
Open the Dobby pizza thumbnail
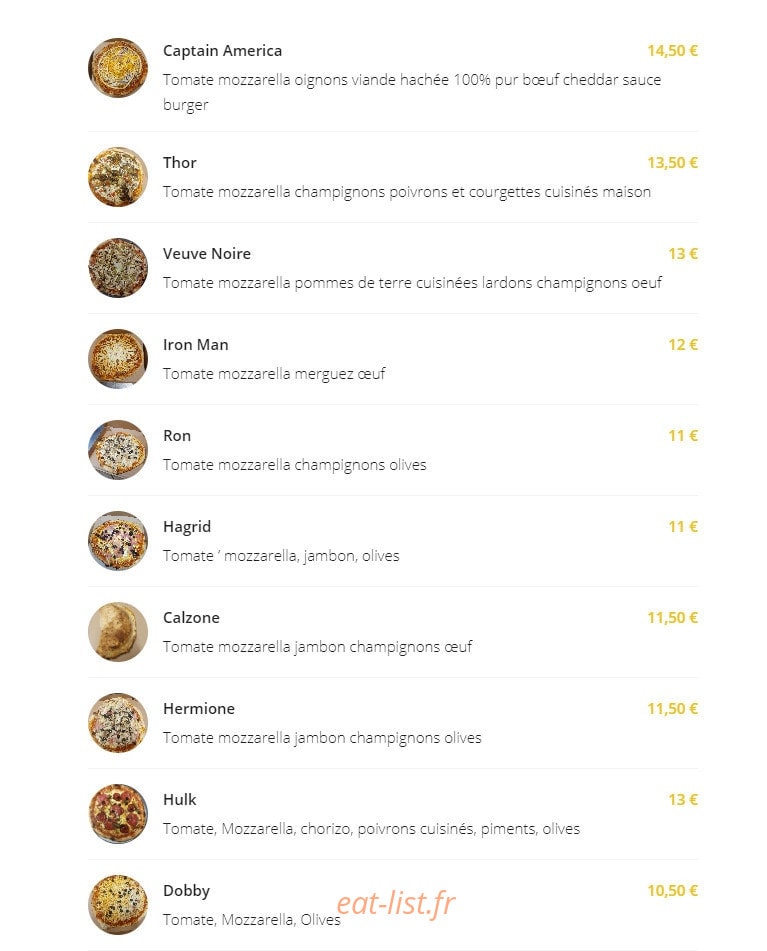118,905
